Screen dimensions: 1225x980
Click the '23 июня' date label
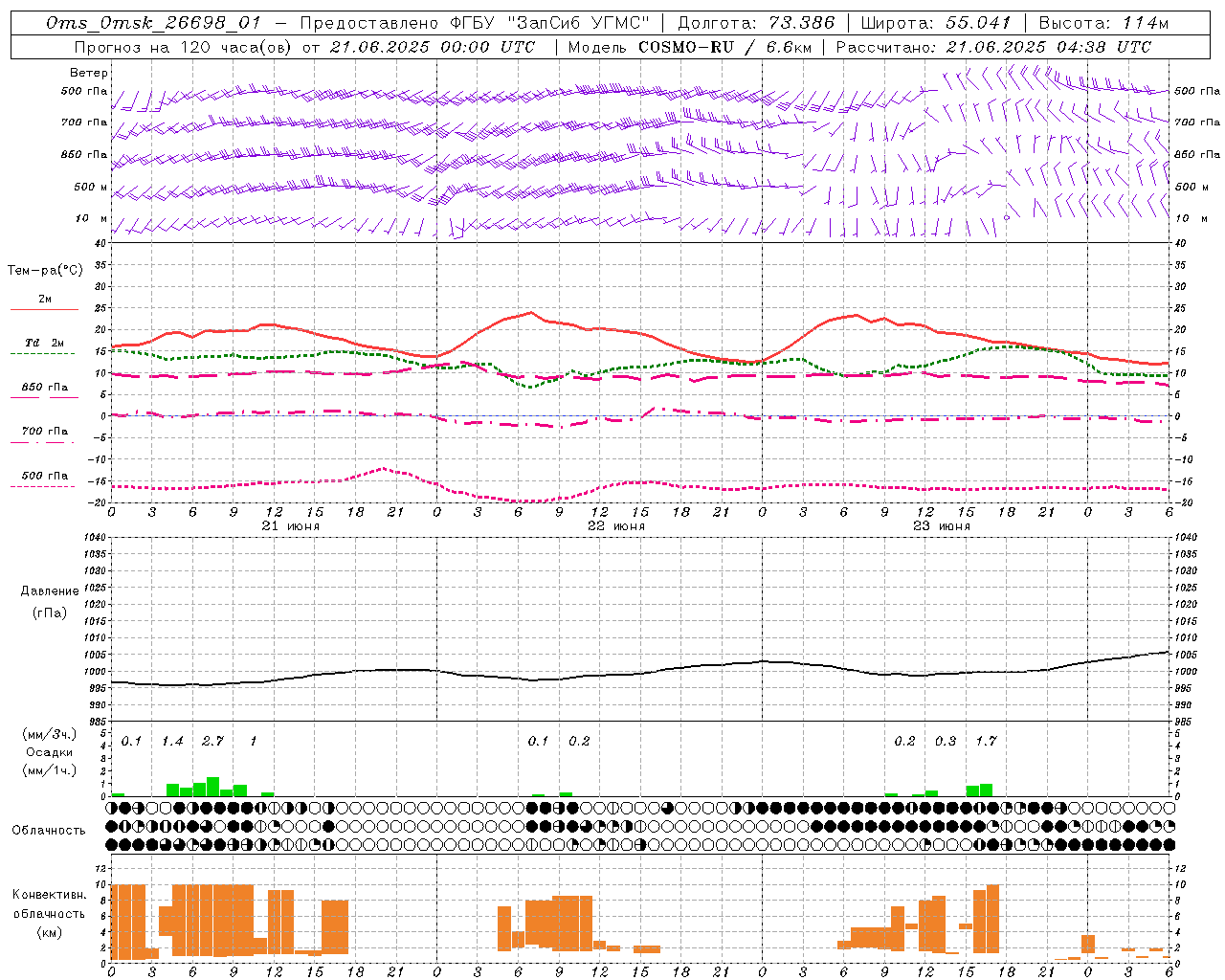coord(941,526)
